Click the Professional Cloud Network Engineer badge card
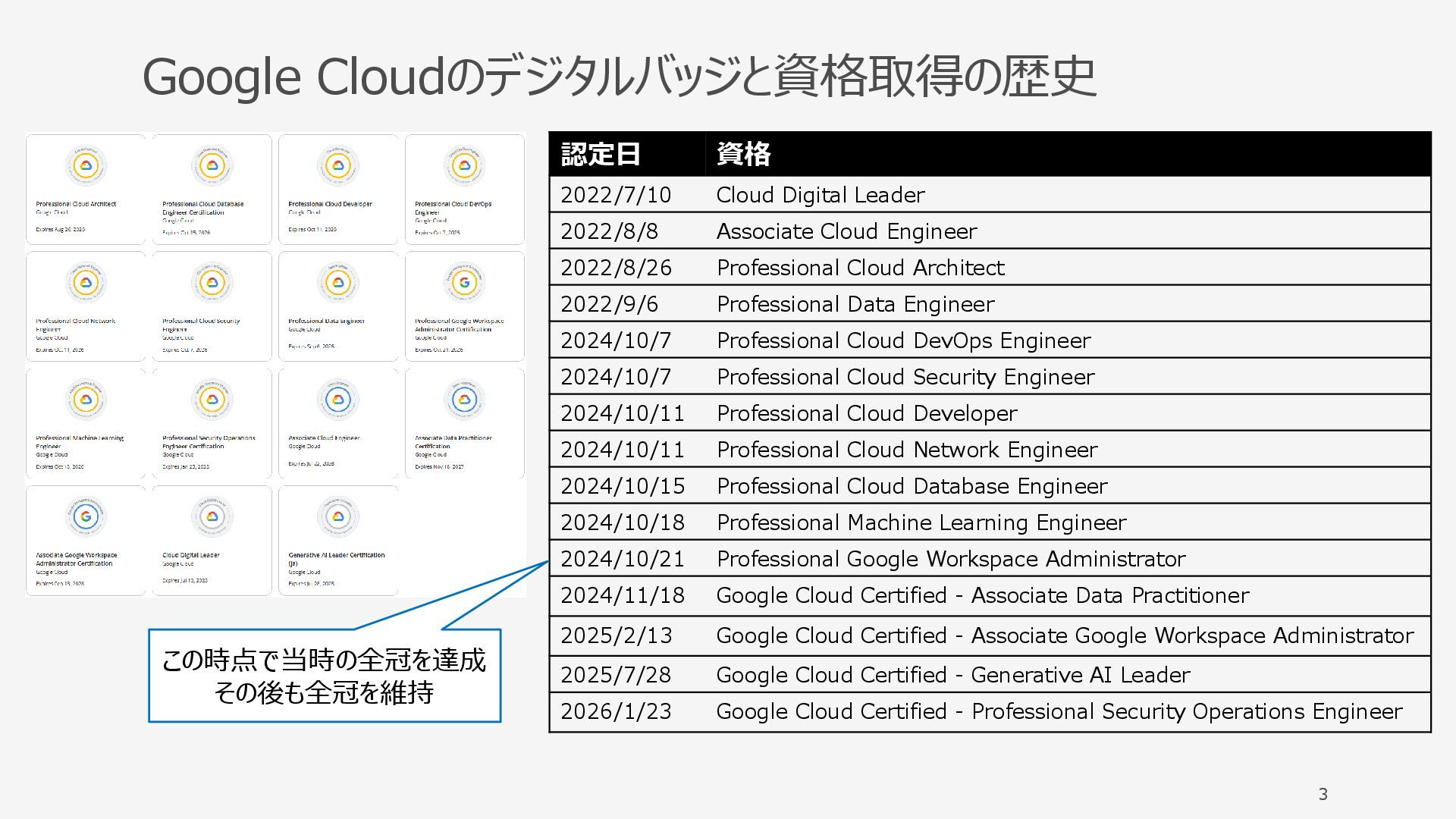The width and height of the screenshot is (1456, 819). point(86,306)
